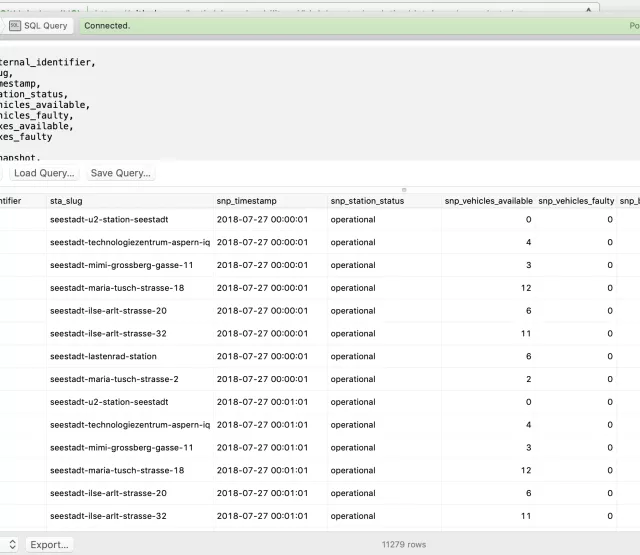Image resolution: width=640 pixels, height=555 pixels.
Task: Select the first seestadt-mimi-grossberg-gasse-11 cell
Action: [x=121, y=265]
